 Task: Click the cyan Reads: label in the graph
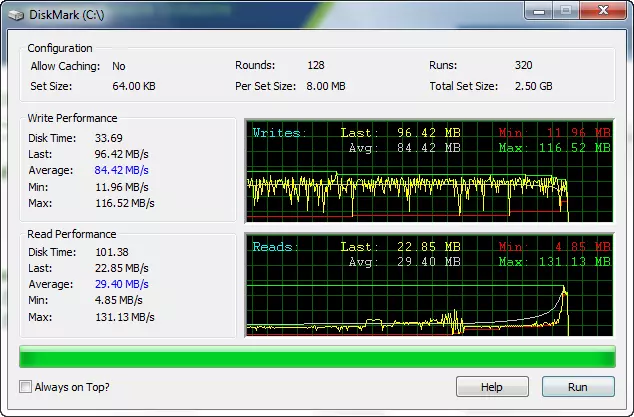click(x=275, y=247)
